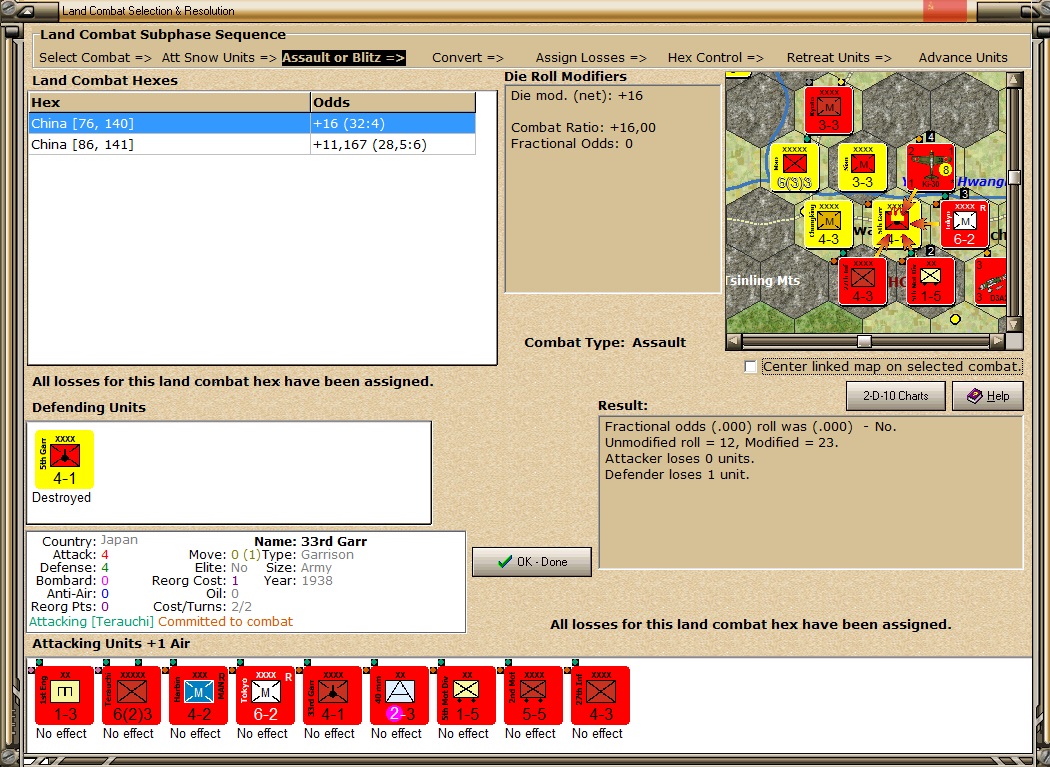The height and width of the screenshot is (767, 1050).
Task: Click 'Fractional Odds: 0' text
Action: pos(572,143)
